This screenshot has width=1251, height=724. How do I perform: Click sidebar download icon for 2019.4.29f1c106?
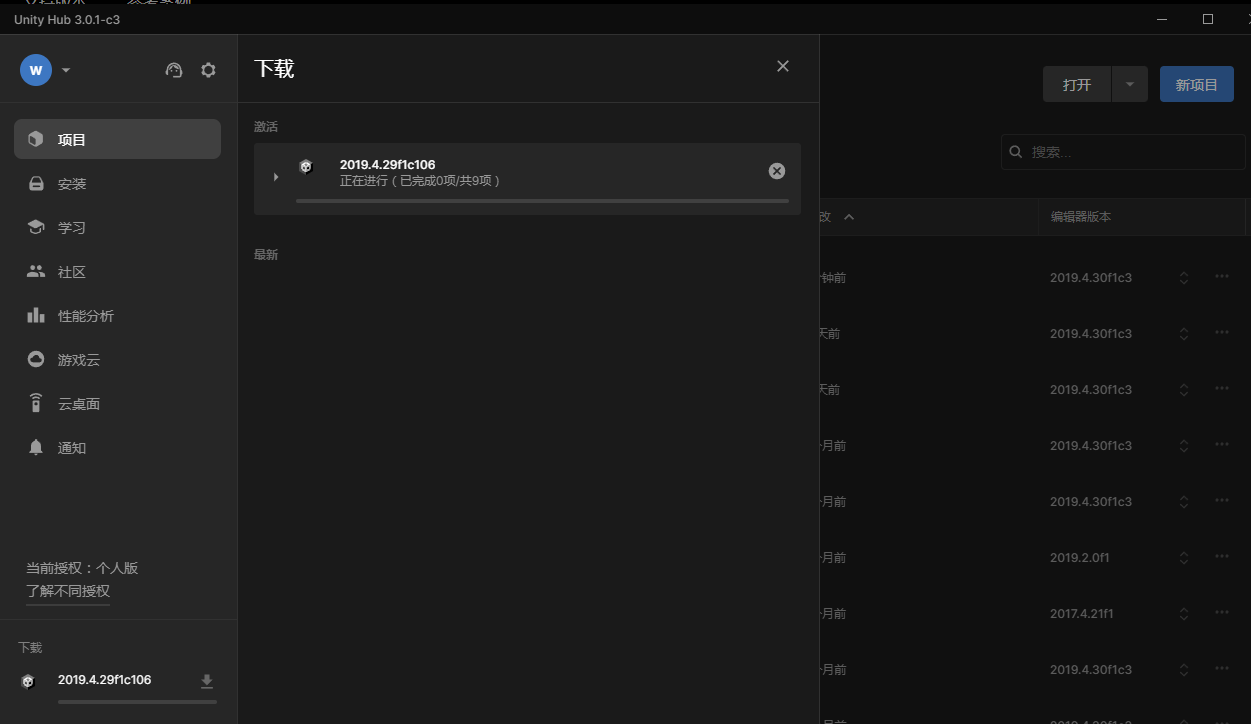tap(207, 682)
